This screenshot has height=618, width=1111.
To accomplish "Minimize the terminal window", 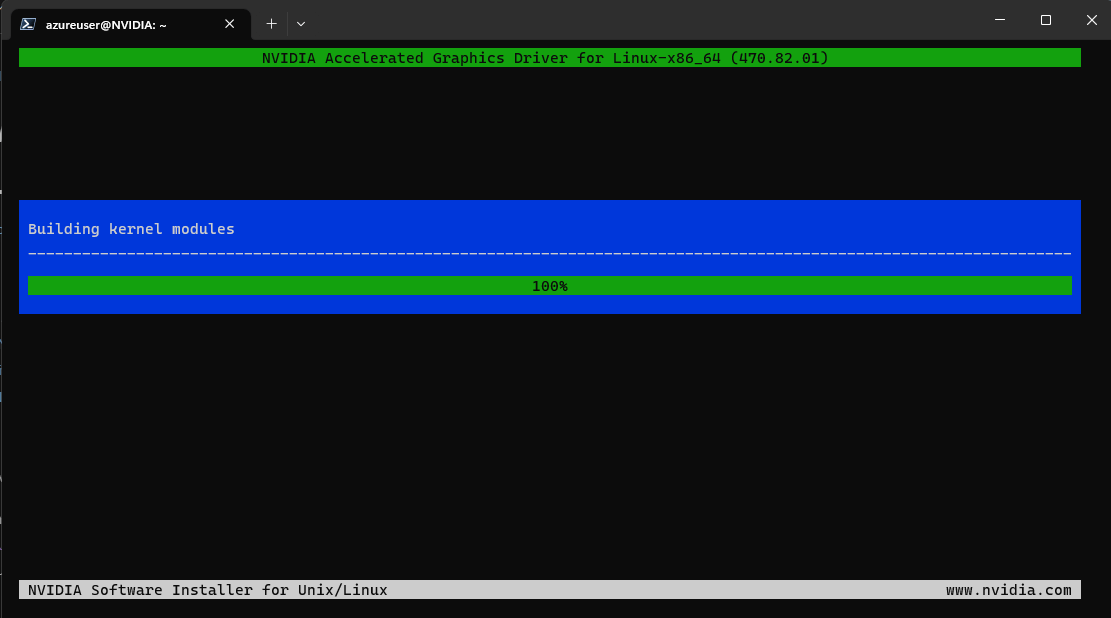I will pos(1000,20).
